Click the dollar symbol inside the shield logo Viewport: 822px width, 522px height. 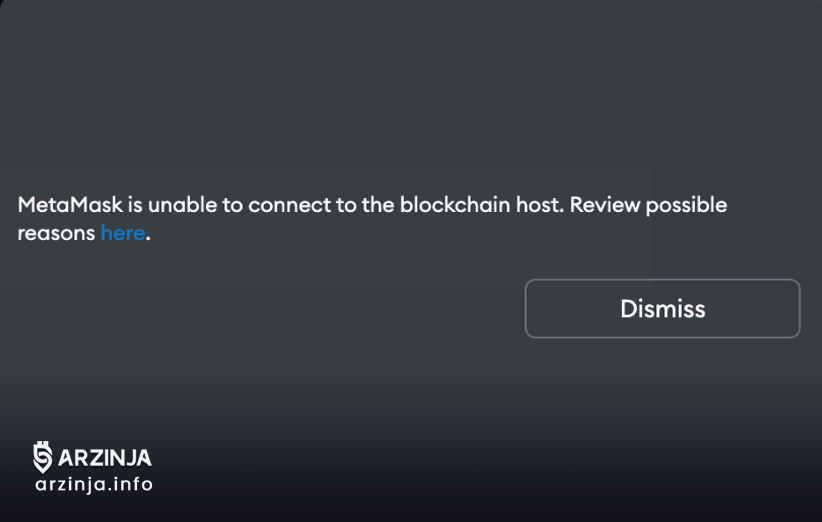[x=42, y=456]
